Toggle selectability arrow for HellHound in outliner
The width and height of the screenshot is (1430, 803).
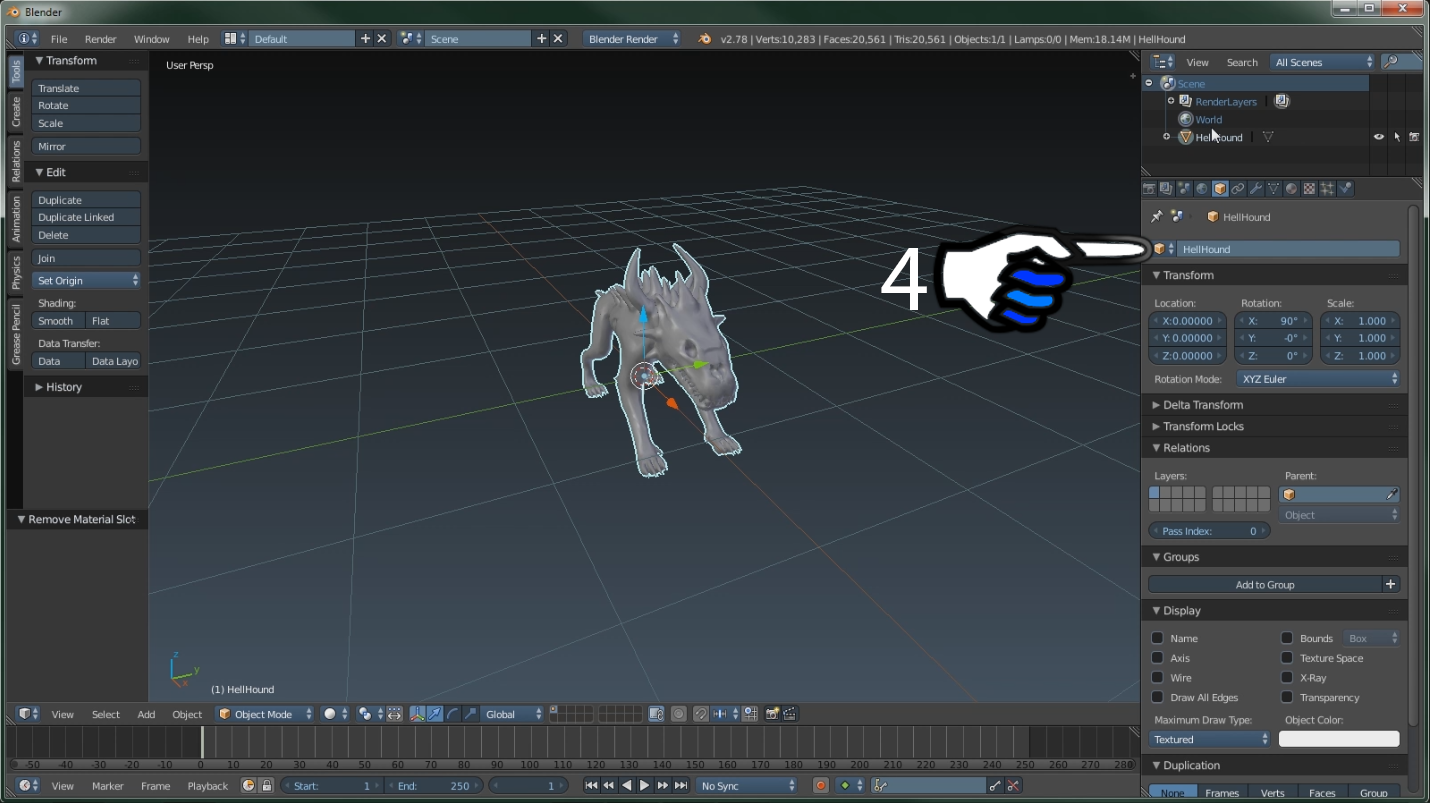[1397, 137]
